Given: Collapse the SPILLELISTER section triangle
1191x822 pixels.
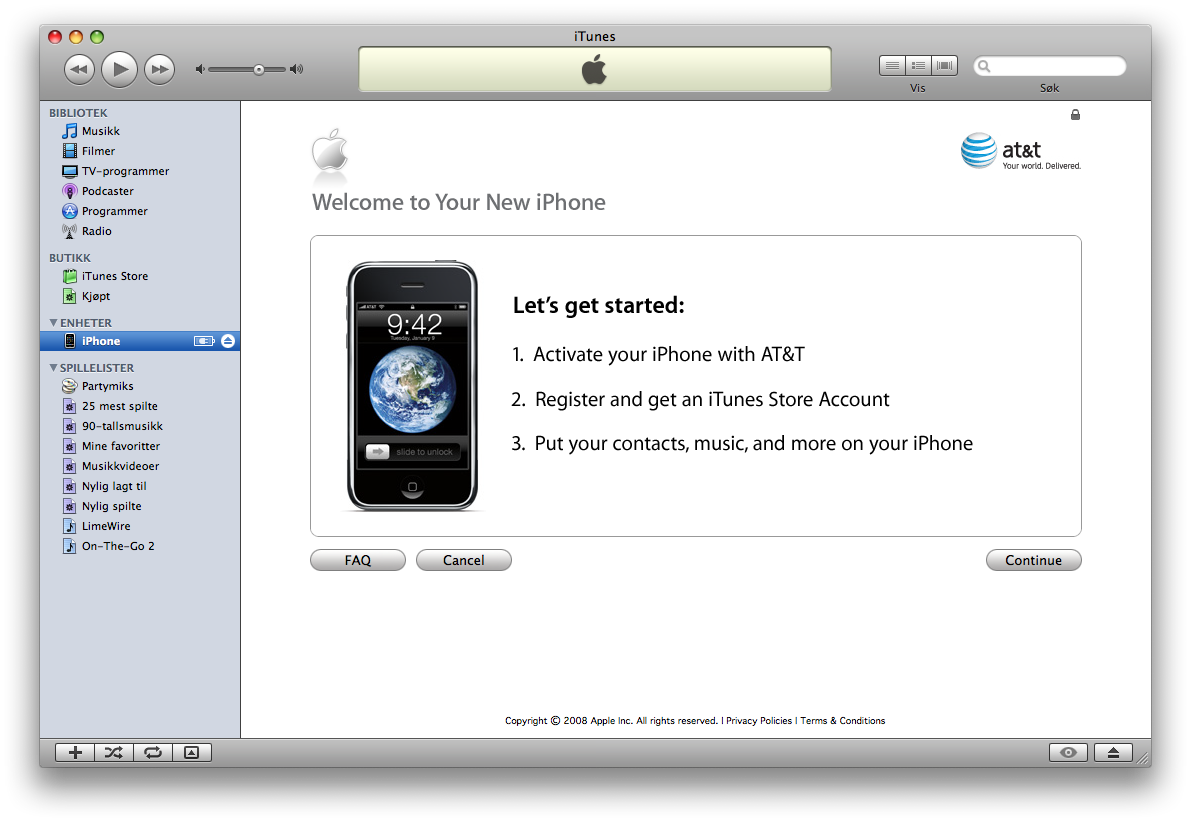Looking at the screenshot, I should (53, 368).
